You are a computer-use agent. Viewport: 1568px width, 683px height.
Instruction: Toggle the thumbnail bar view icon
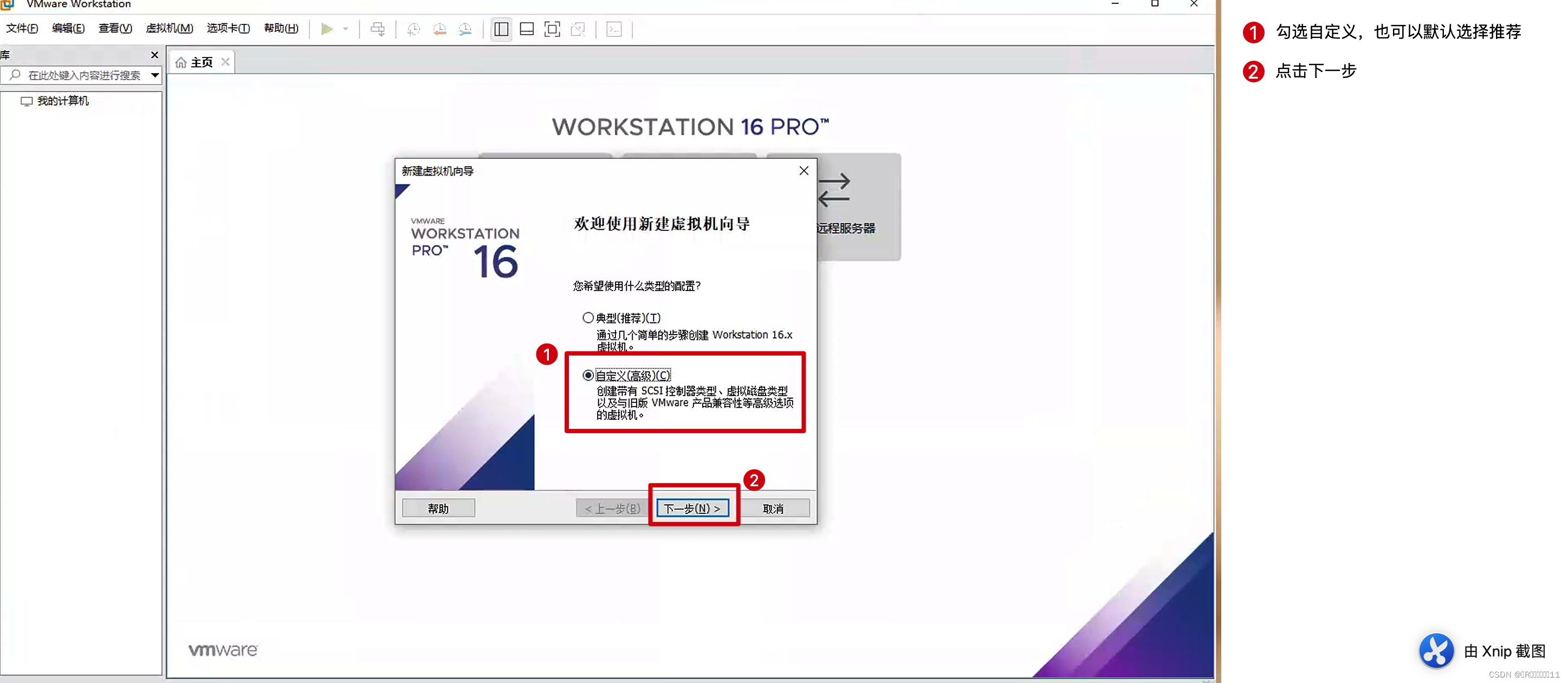527,29
